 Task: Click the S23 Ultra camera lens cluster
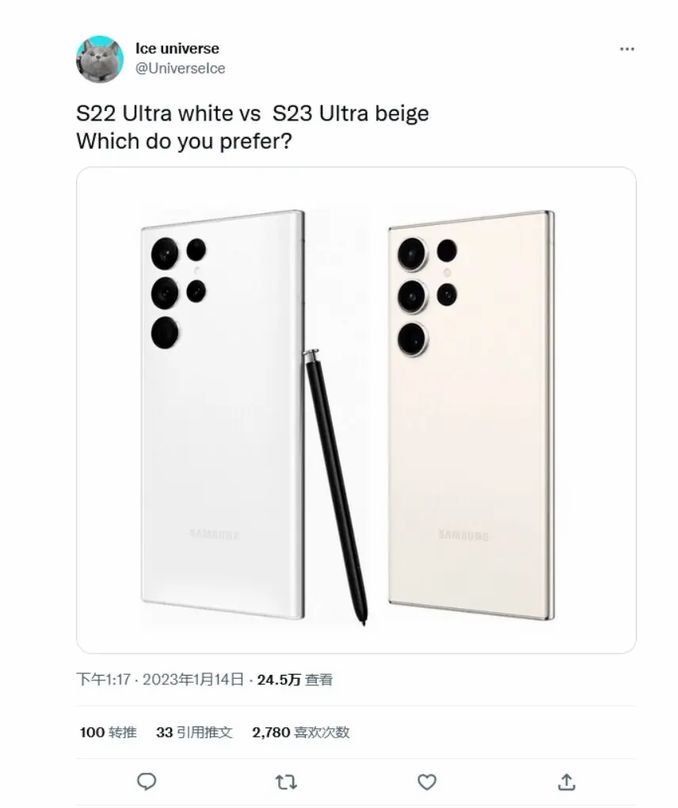coord(427,297)
